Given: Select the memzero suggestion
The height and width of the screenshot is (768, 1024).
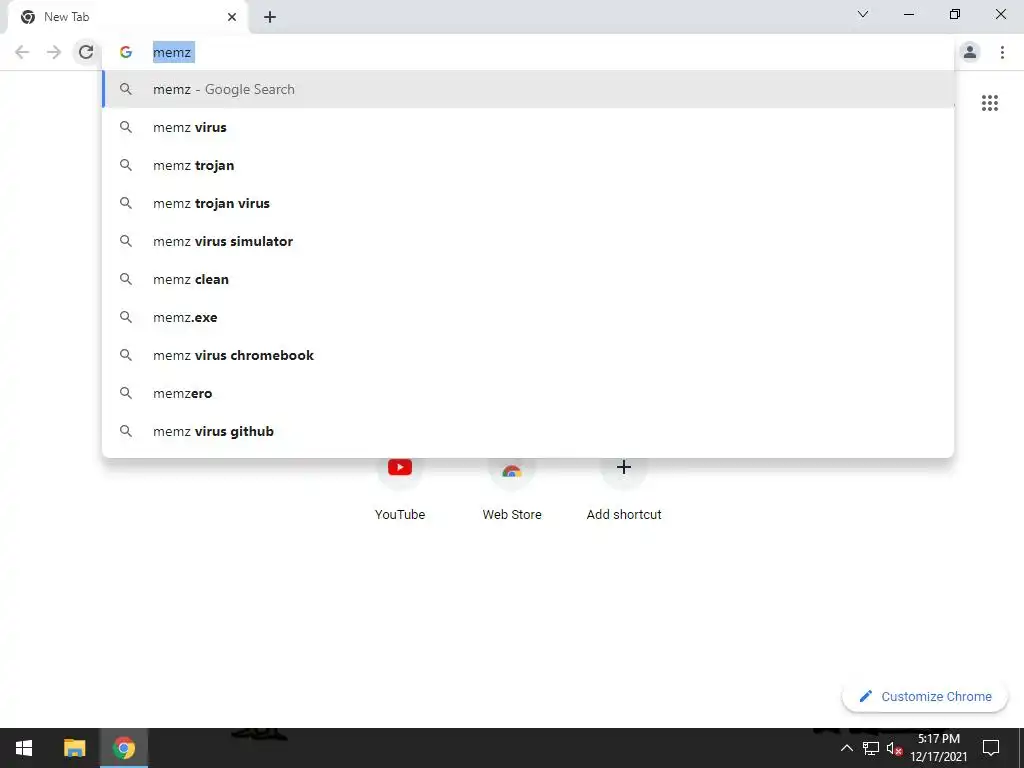Looking at the screenshot, I should (528, 393).
